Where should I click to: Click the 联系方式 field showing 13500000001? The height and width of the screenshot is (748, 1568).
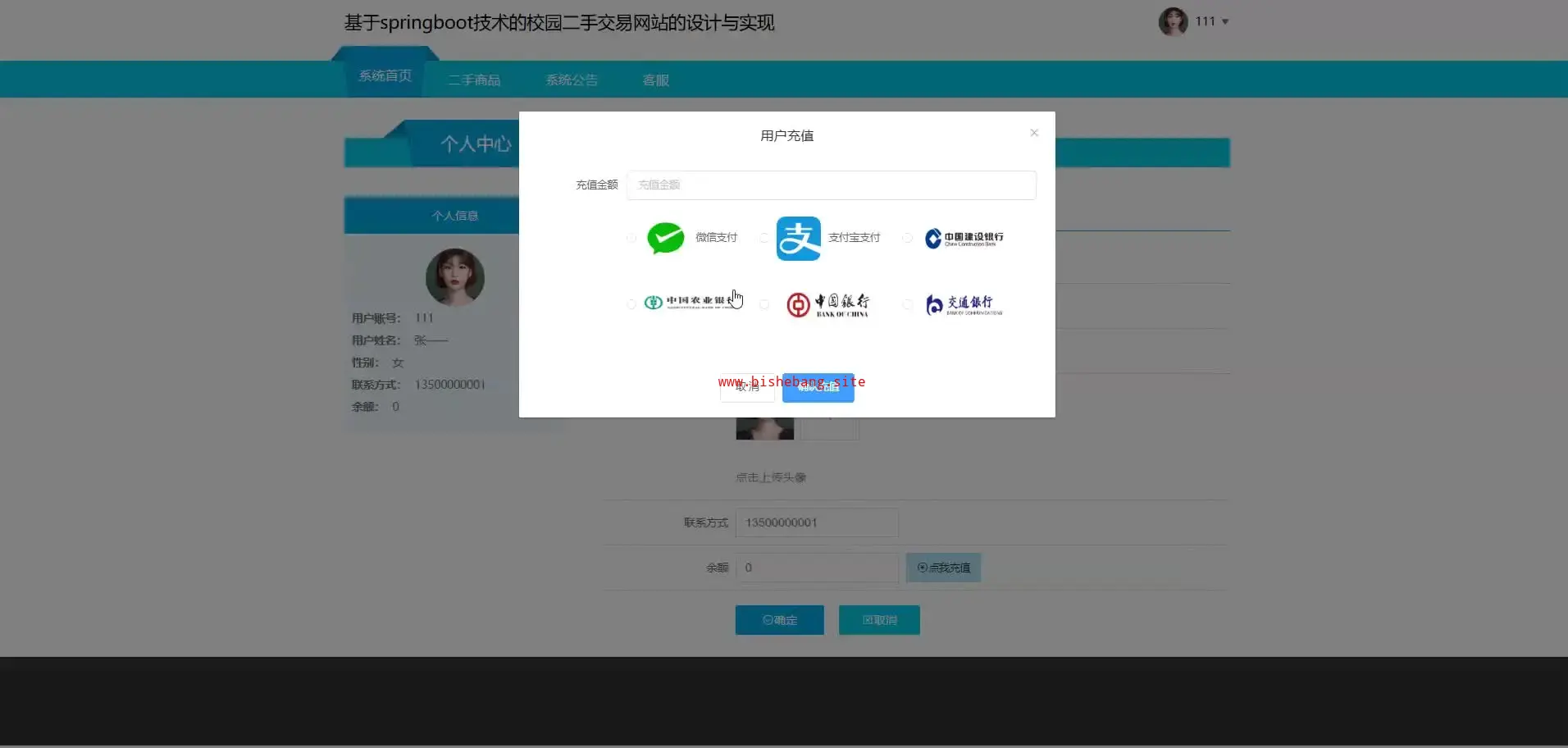tap(817, 522)
